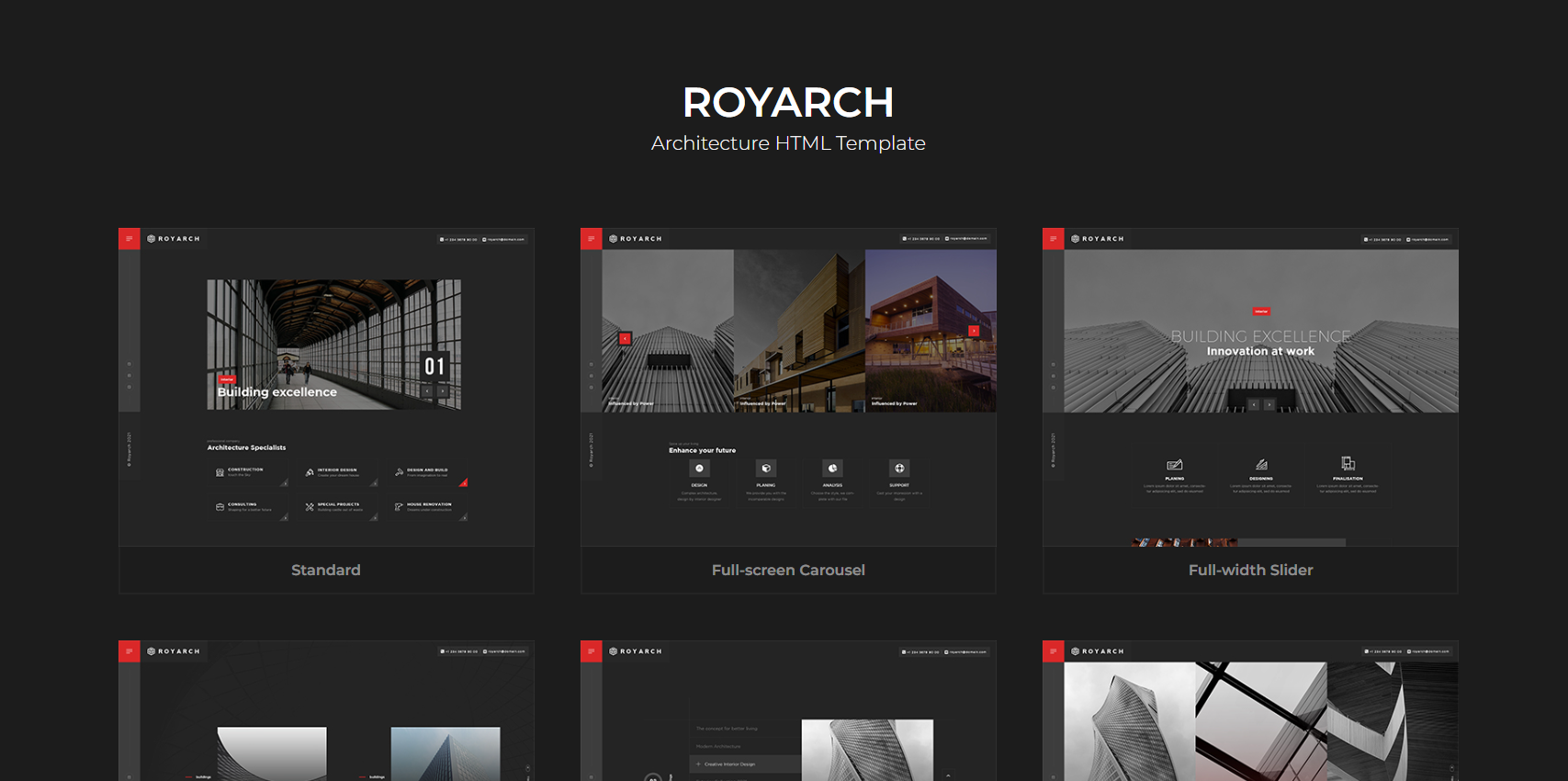
Task: Click red hamburger icon in bottom-left preview
Action: click(129, 651)
